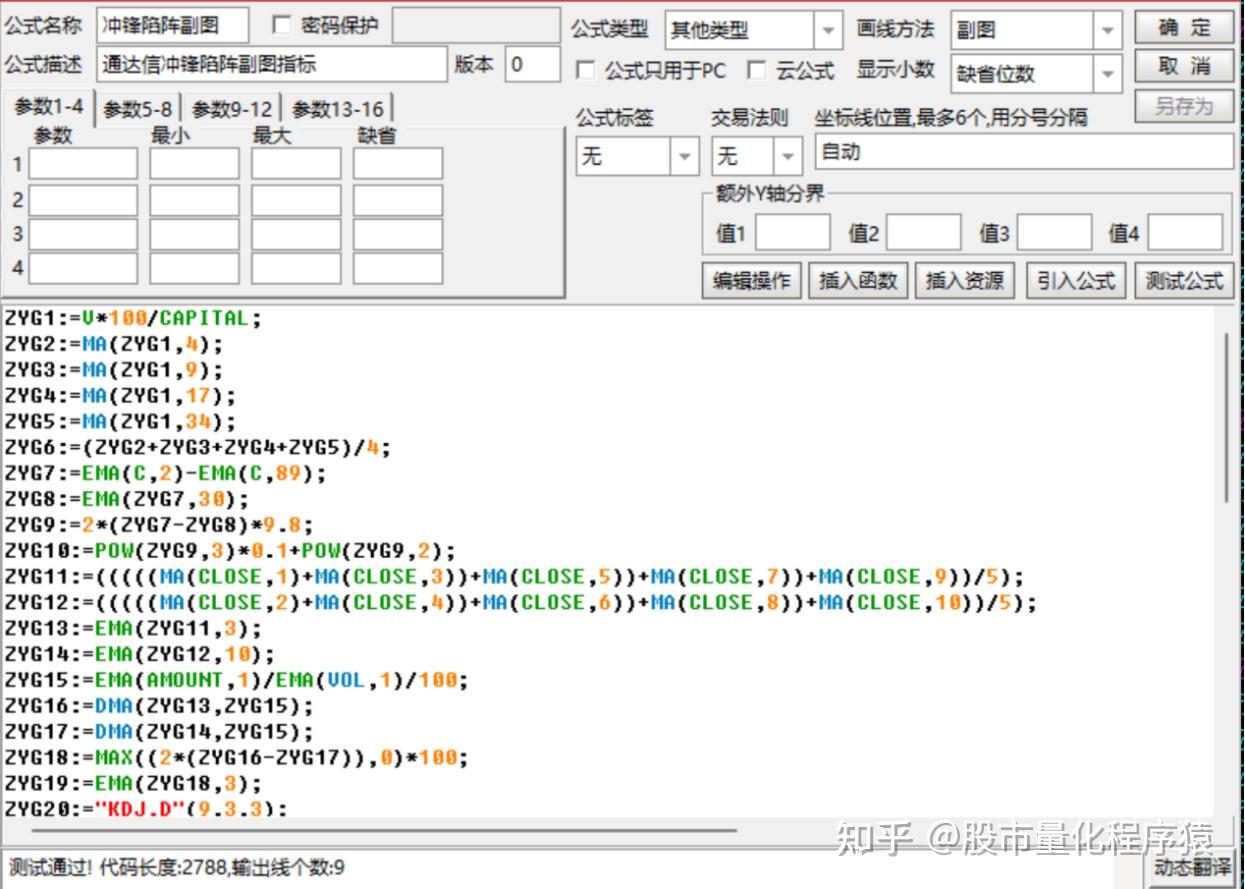Click the ZYG1:=V*100/CAPITAL code line
This screenshot has width=1245, height=889.
(x=132, y=318)
